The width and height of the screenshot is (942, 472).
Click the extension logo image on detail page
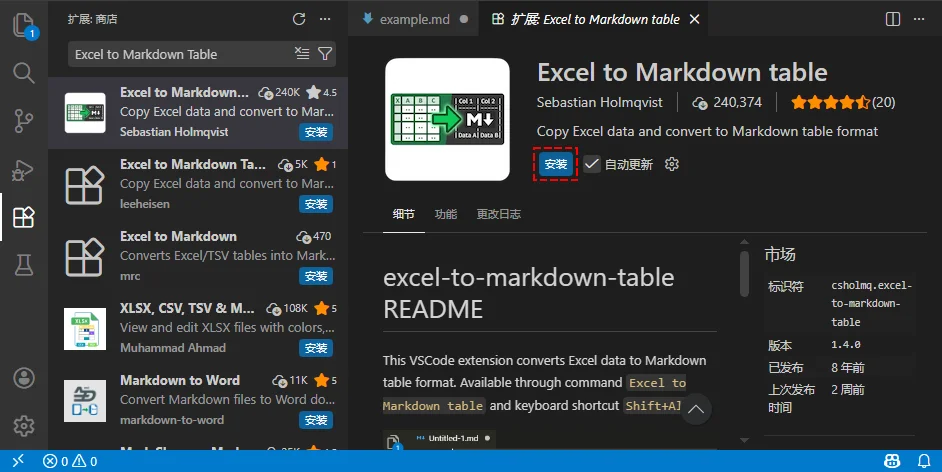tap(448, 120)
